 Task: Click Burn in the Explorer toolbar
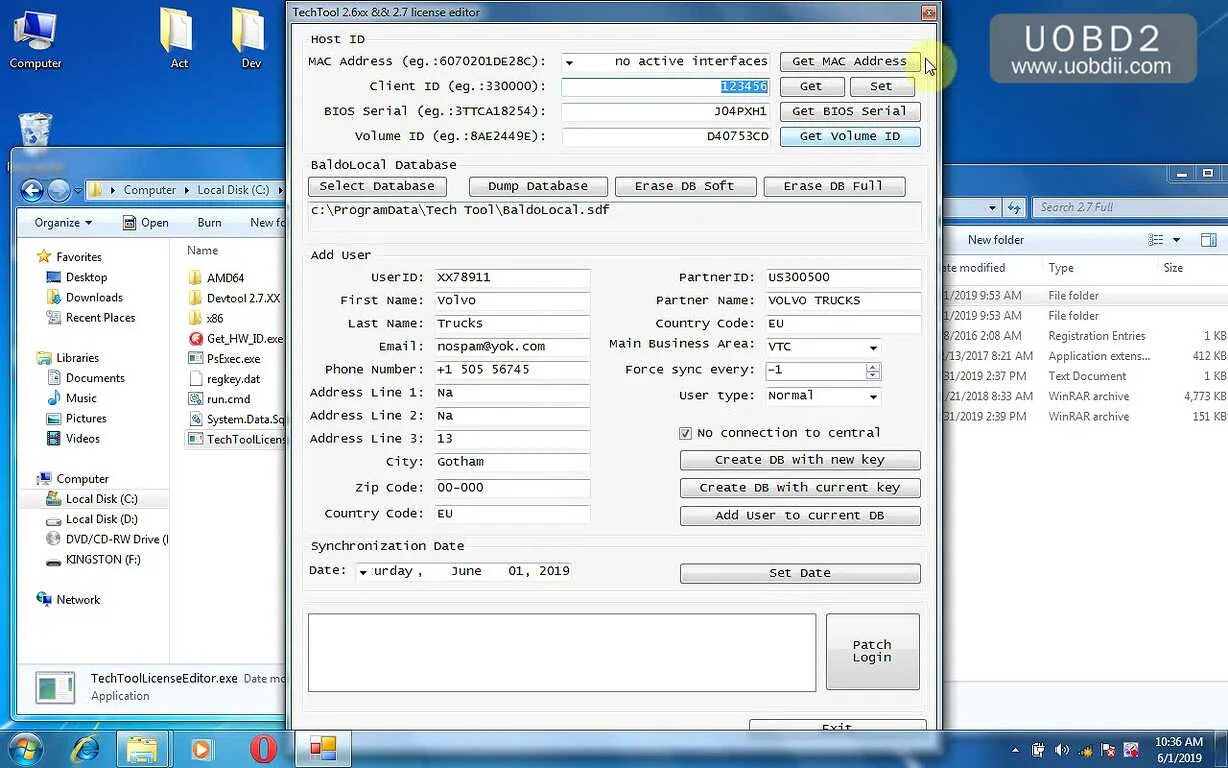pos(210,223)
